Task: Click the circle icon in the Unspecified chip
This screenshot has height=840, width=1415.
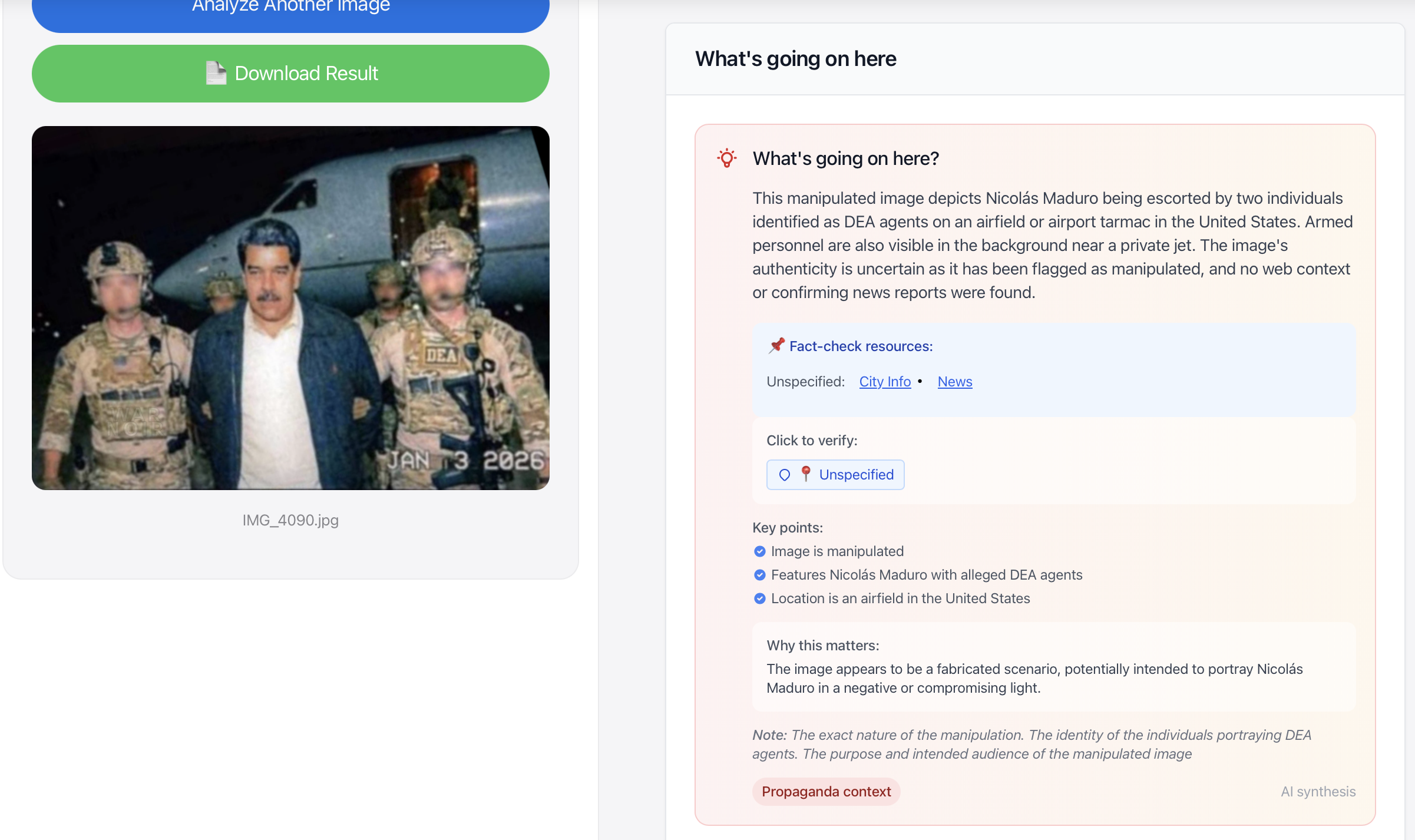Action: click(x=785, y=475)
